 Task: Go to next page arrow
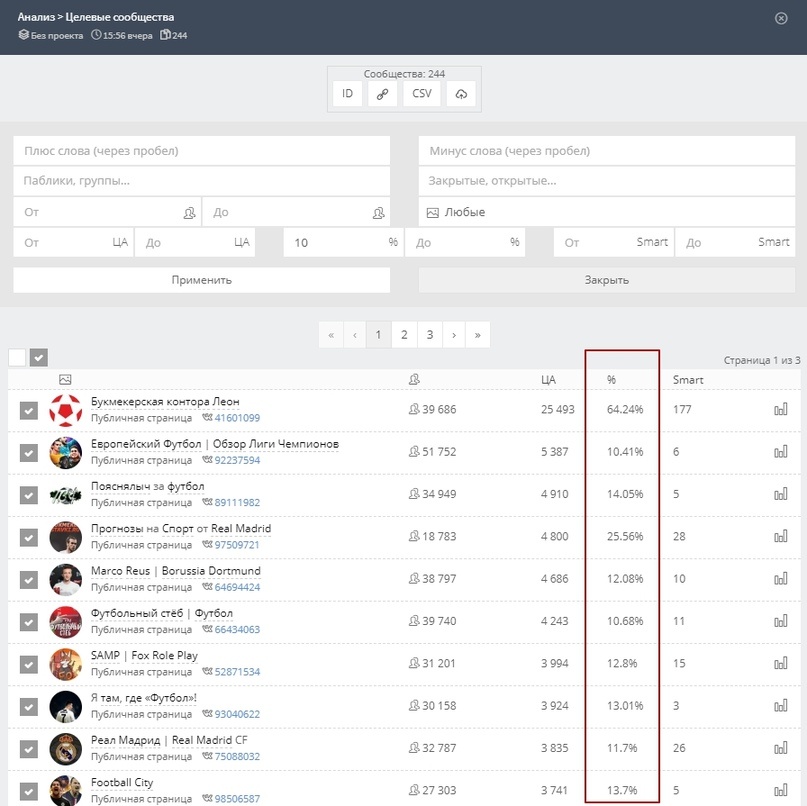tap(454, 335)
